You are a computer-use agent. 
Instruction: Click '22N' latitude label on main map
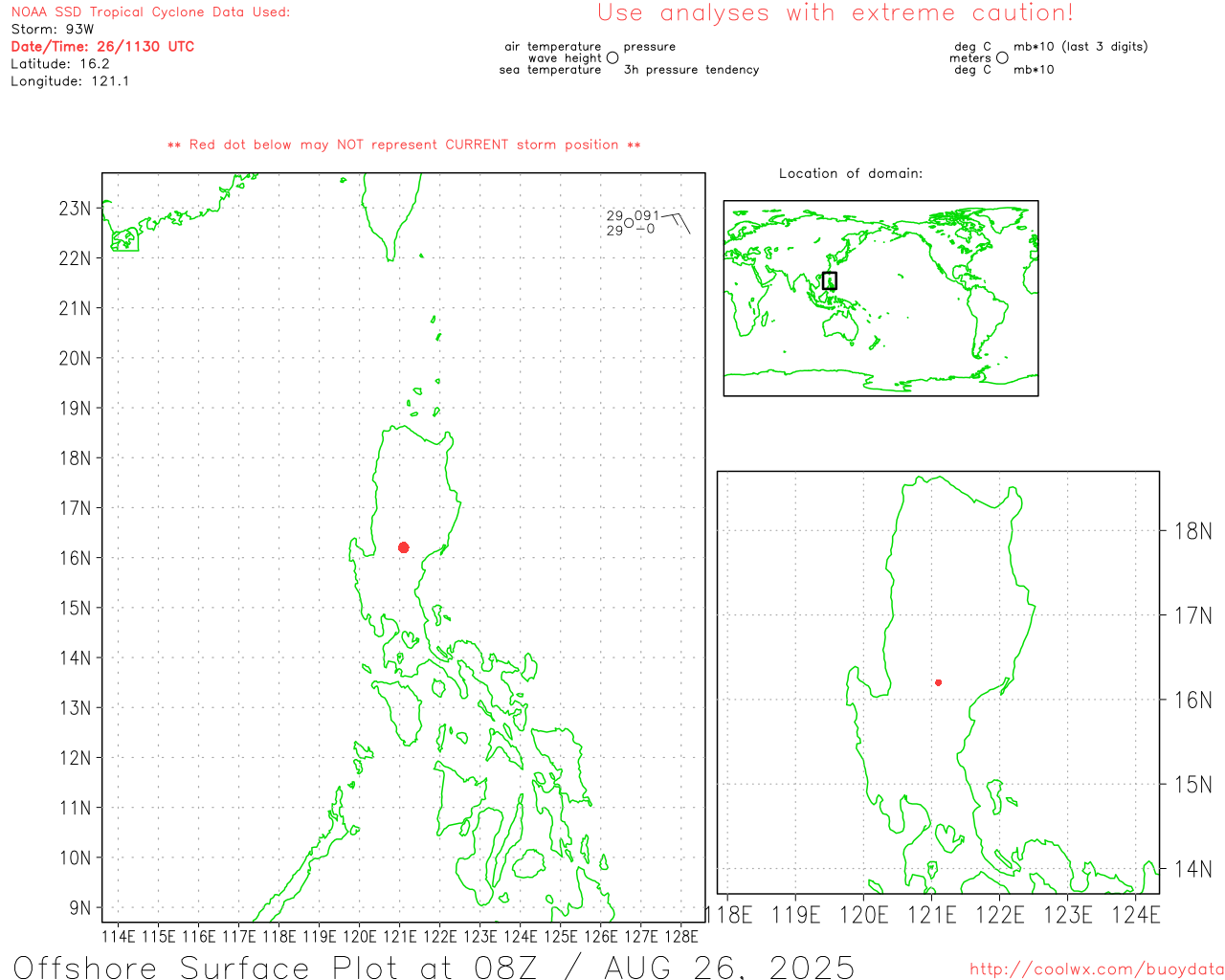[75, 258]
